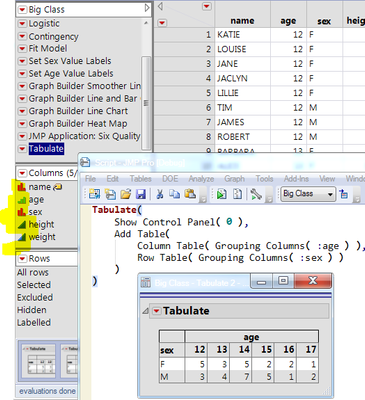Open the Logistic script red triangle menu

[x=22, y=24]
